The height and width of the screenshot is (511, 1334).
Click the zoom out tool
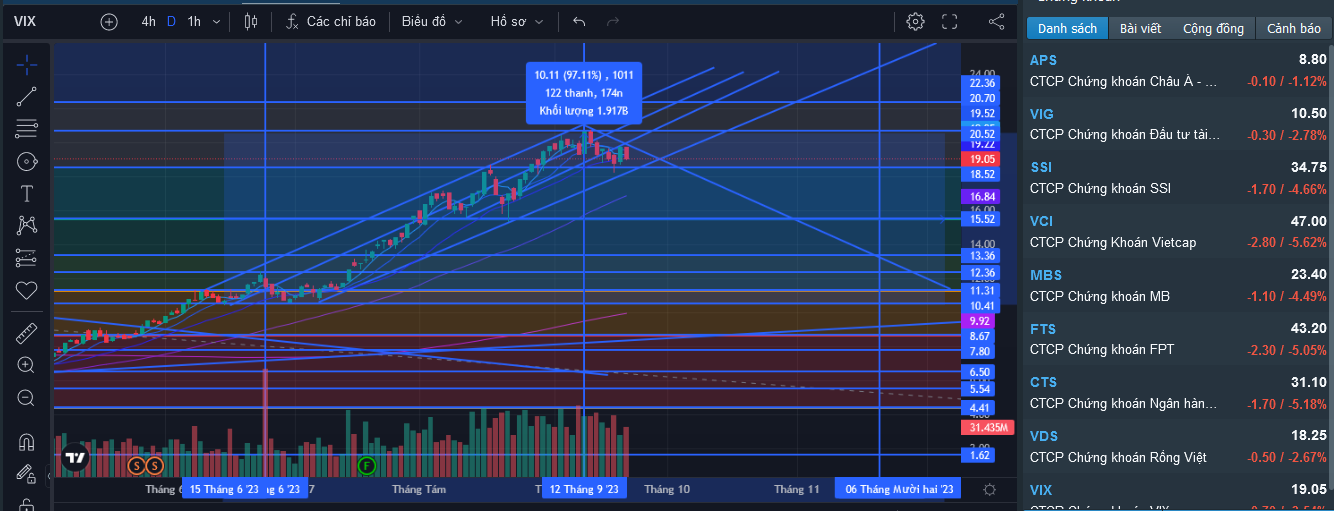pos(26,398)
